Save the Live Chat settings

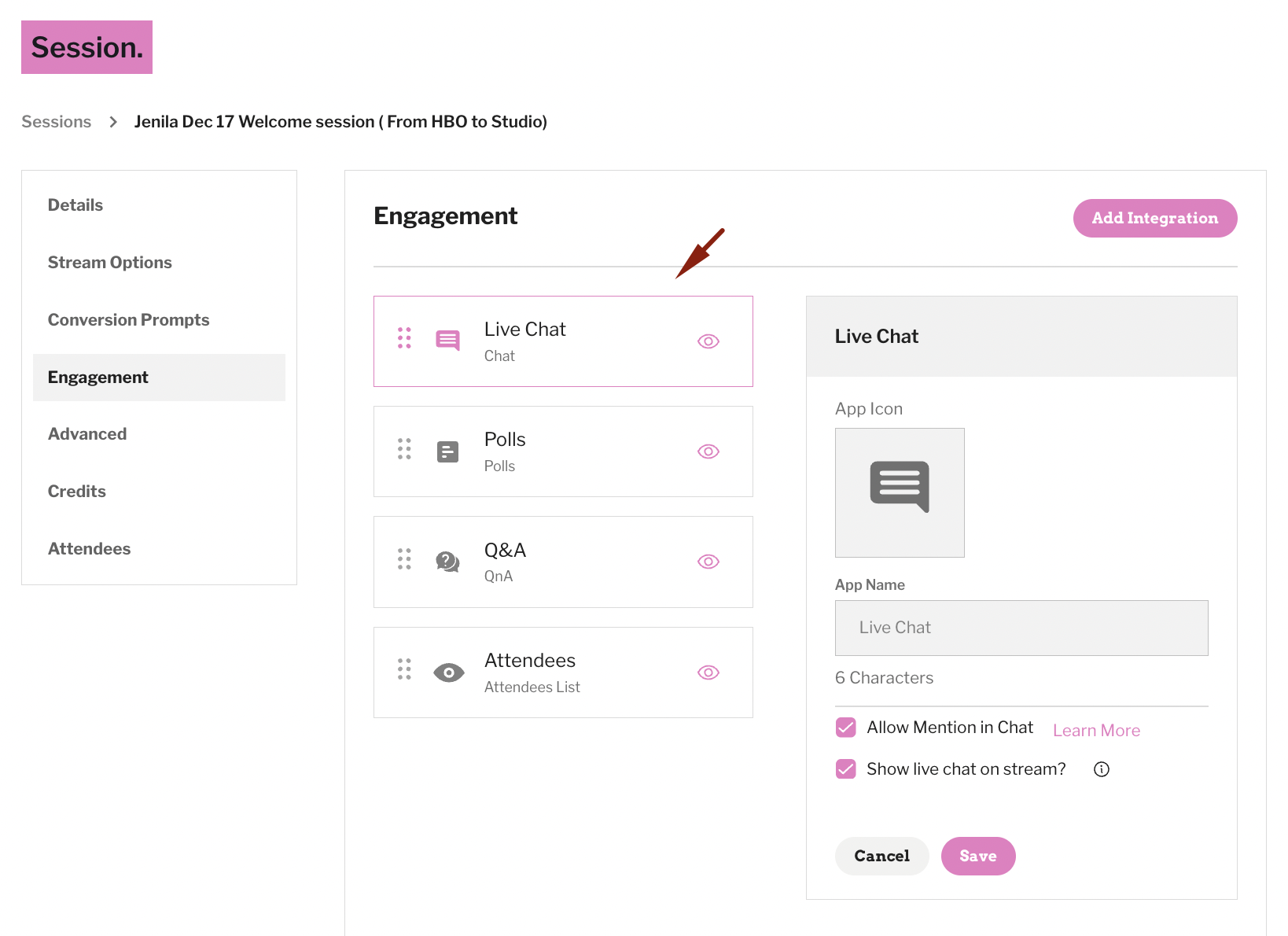coord(978,856)
